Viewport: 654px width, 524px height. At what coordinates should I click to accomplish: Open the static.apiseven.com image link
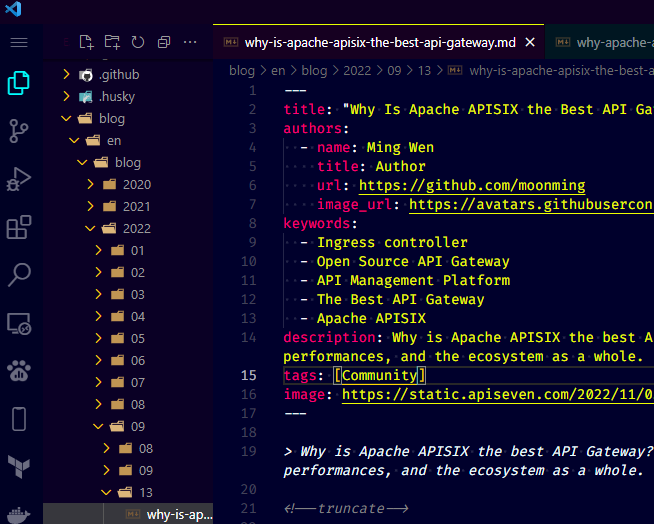point(498,394)
